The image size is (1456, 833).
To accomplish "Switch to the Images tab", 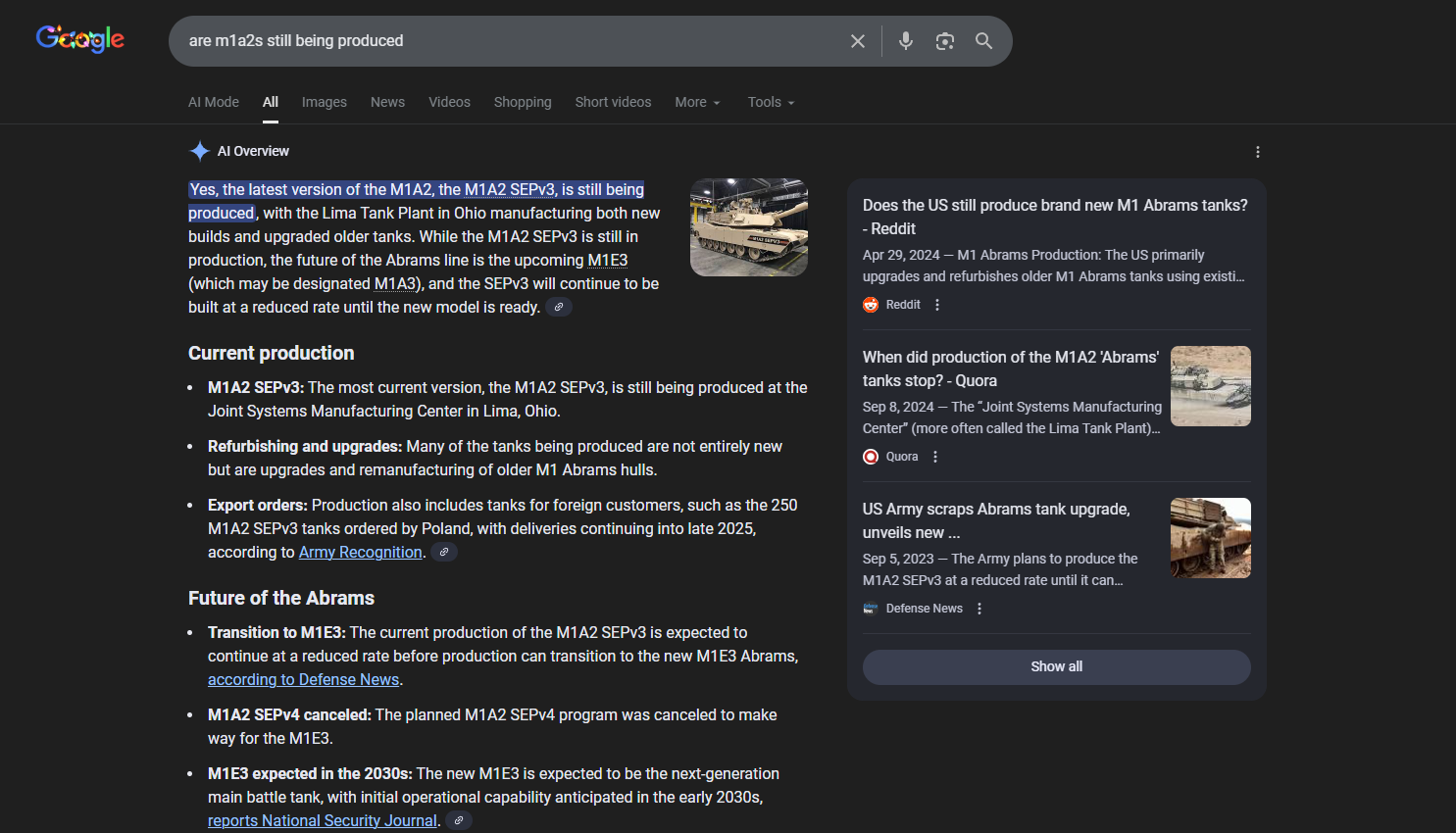I will [324, 102].
